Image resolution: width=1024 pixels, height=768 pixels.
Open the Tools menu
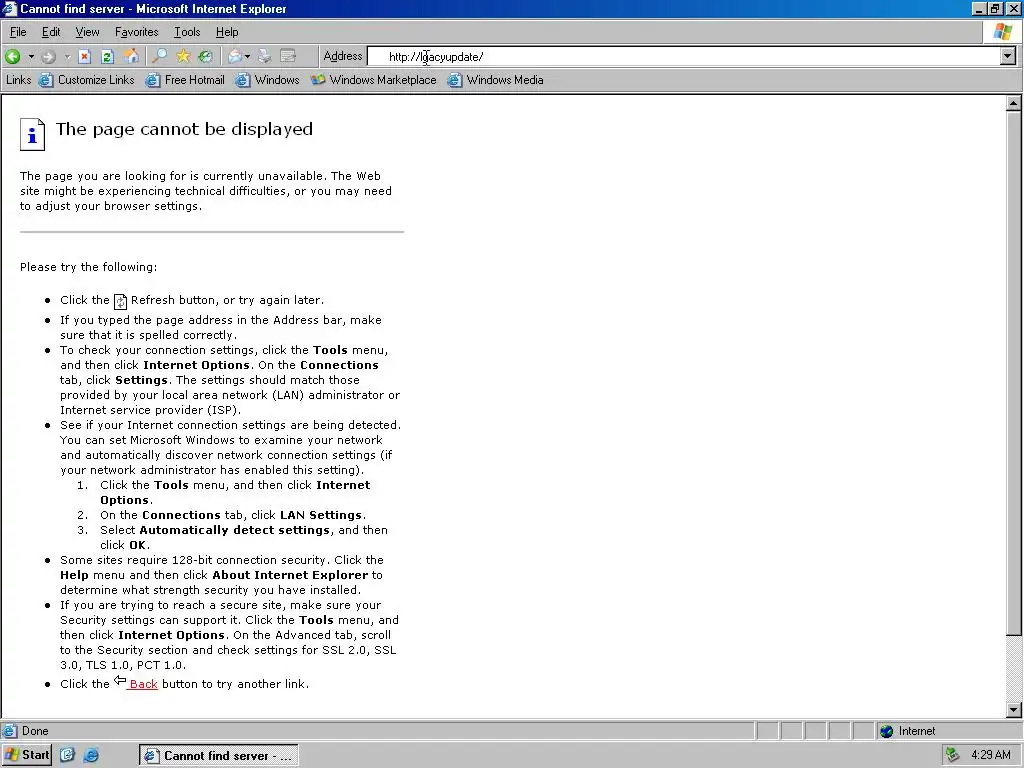click(187, 32)
